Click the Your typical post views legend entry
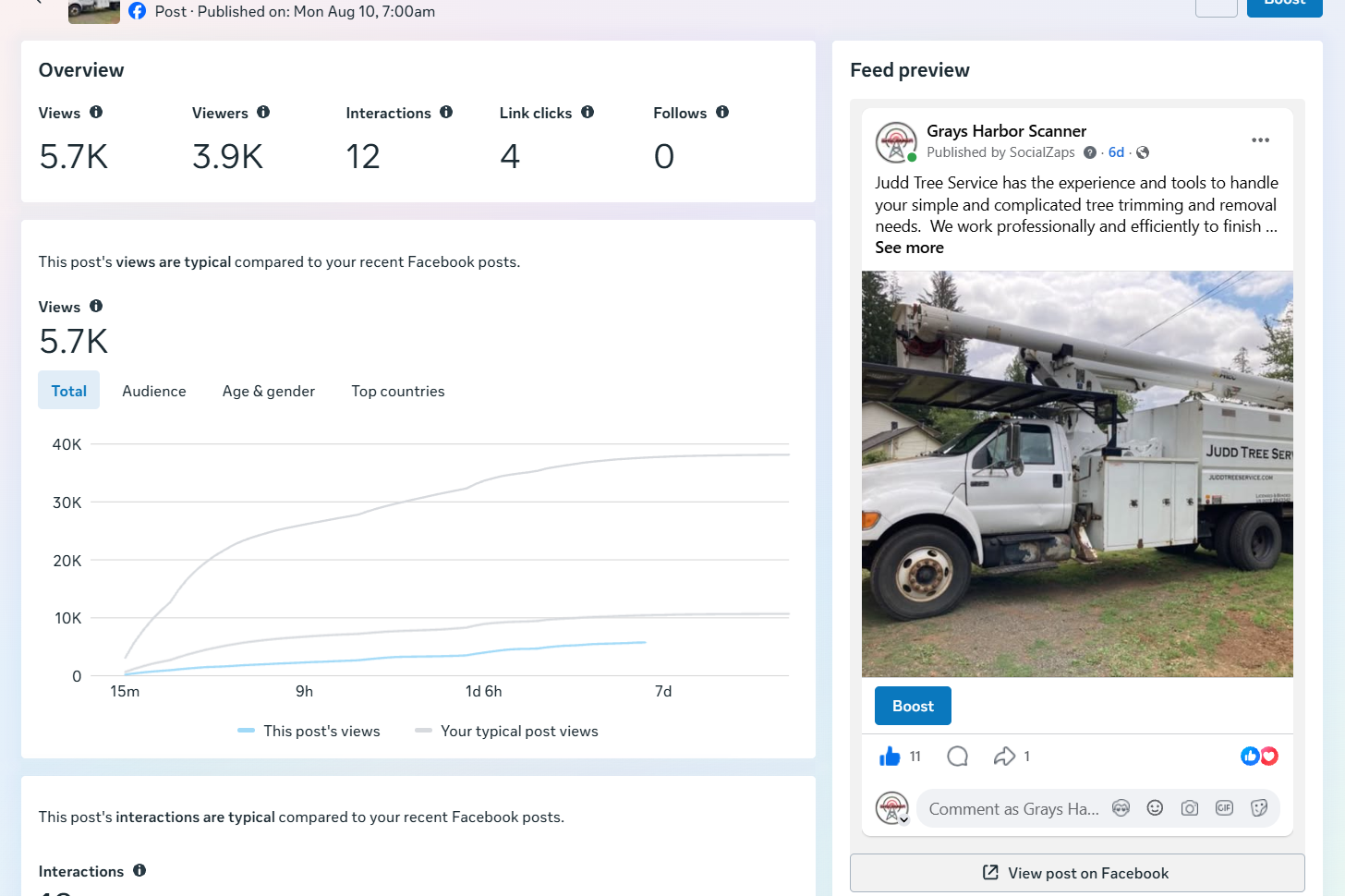The image size is (1345, 896). pos(506,731)
